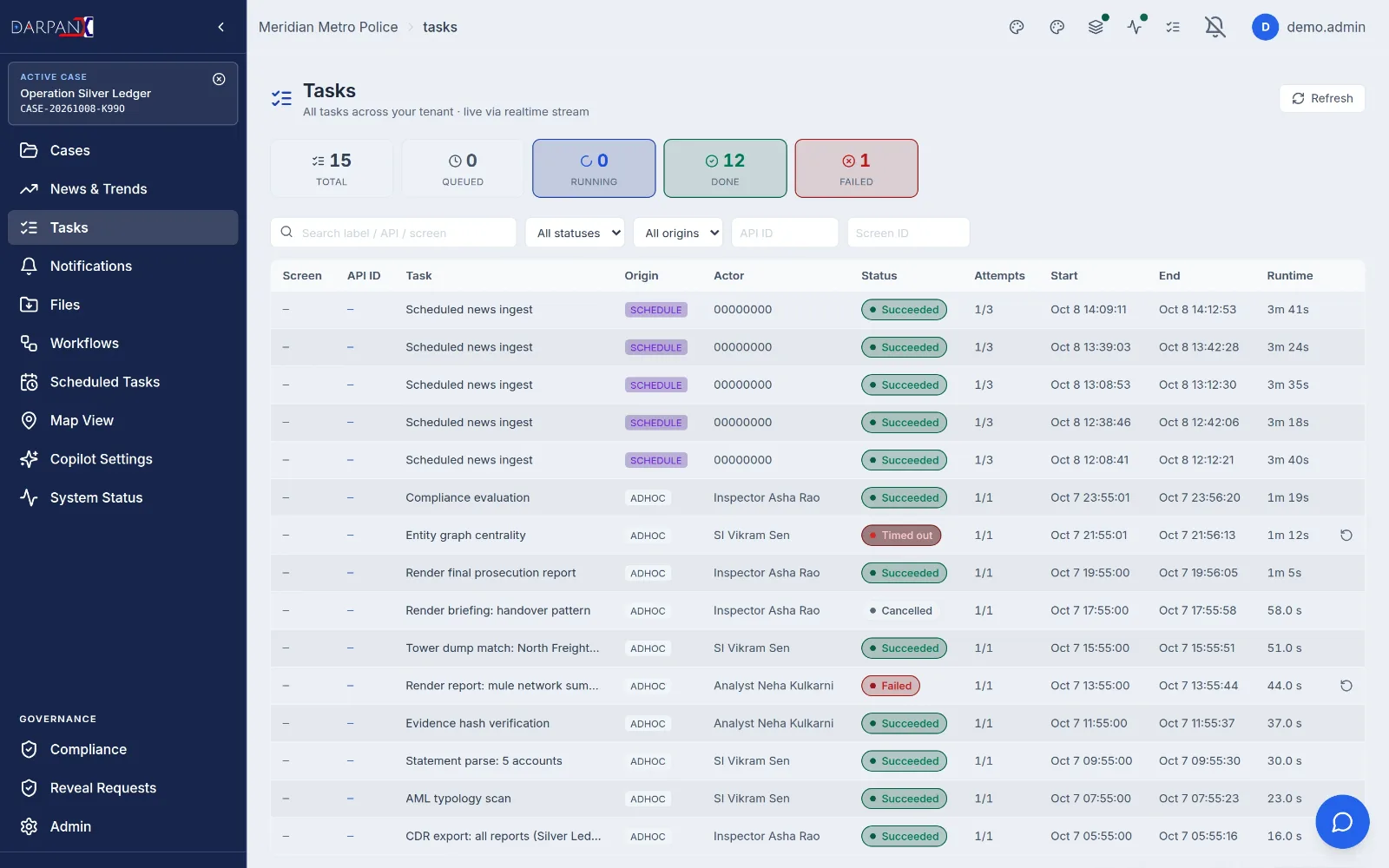Open the Workflows section icon
This screenshot has width=1389, height=868.
(x=29, y=343)
